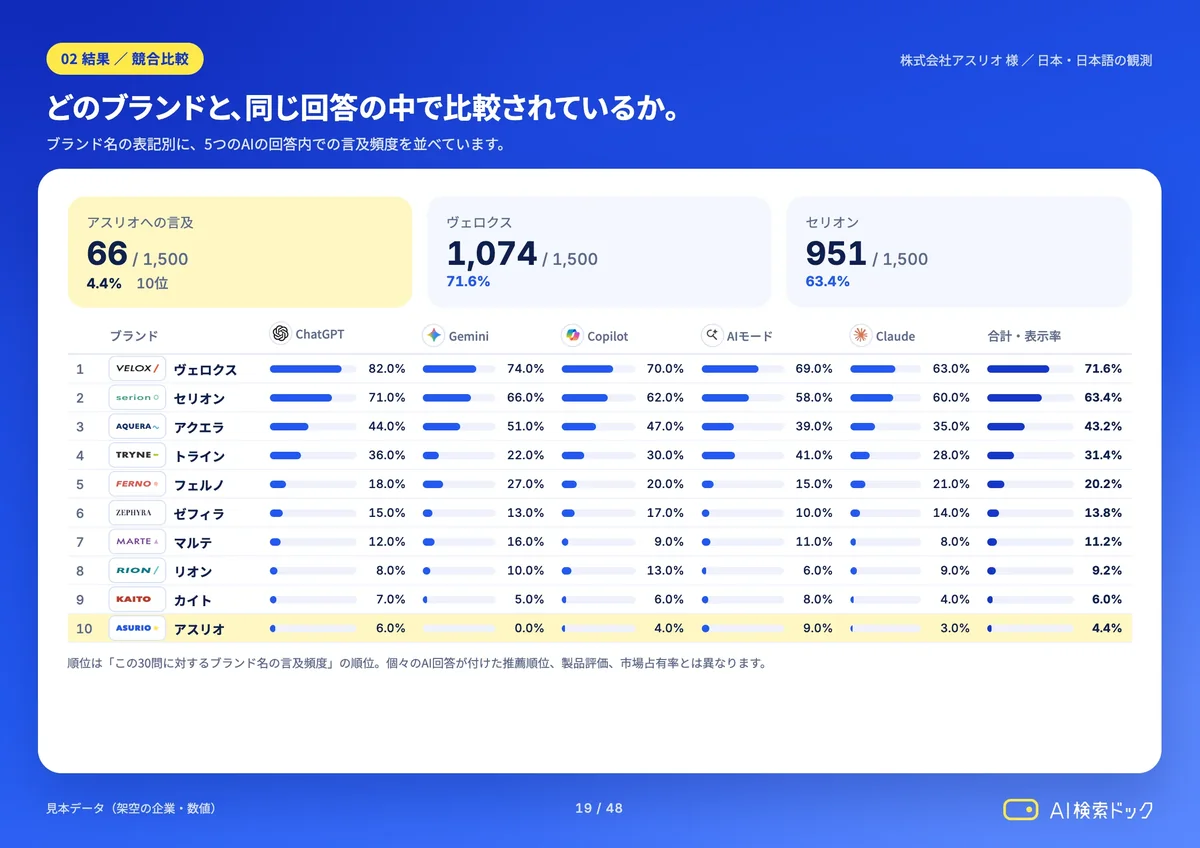Click 63.4% under セリオン summary card
Image resolution: width=1200 pixels, height=848 pixels.
[828, 282]
